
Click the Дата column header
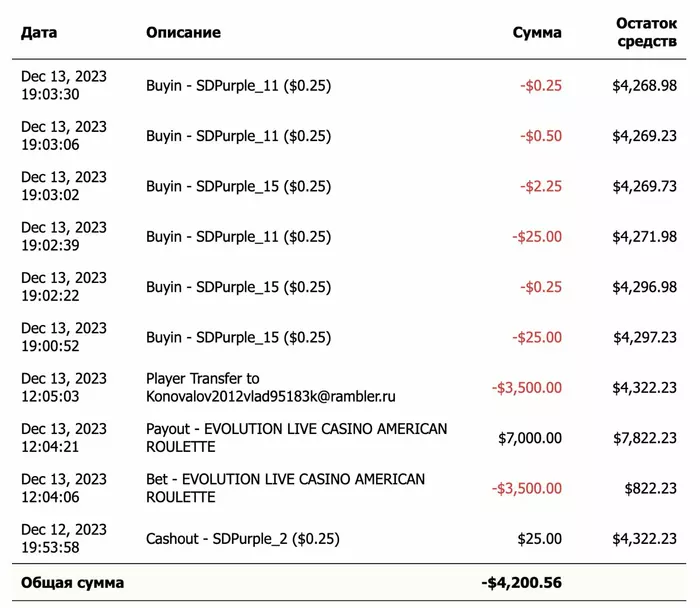pyautogui.click(x=39, y=33)
